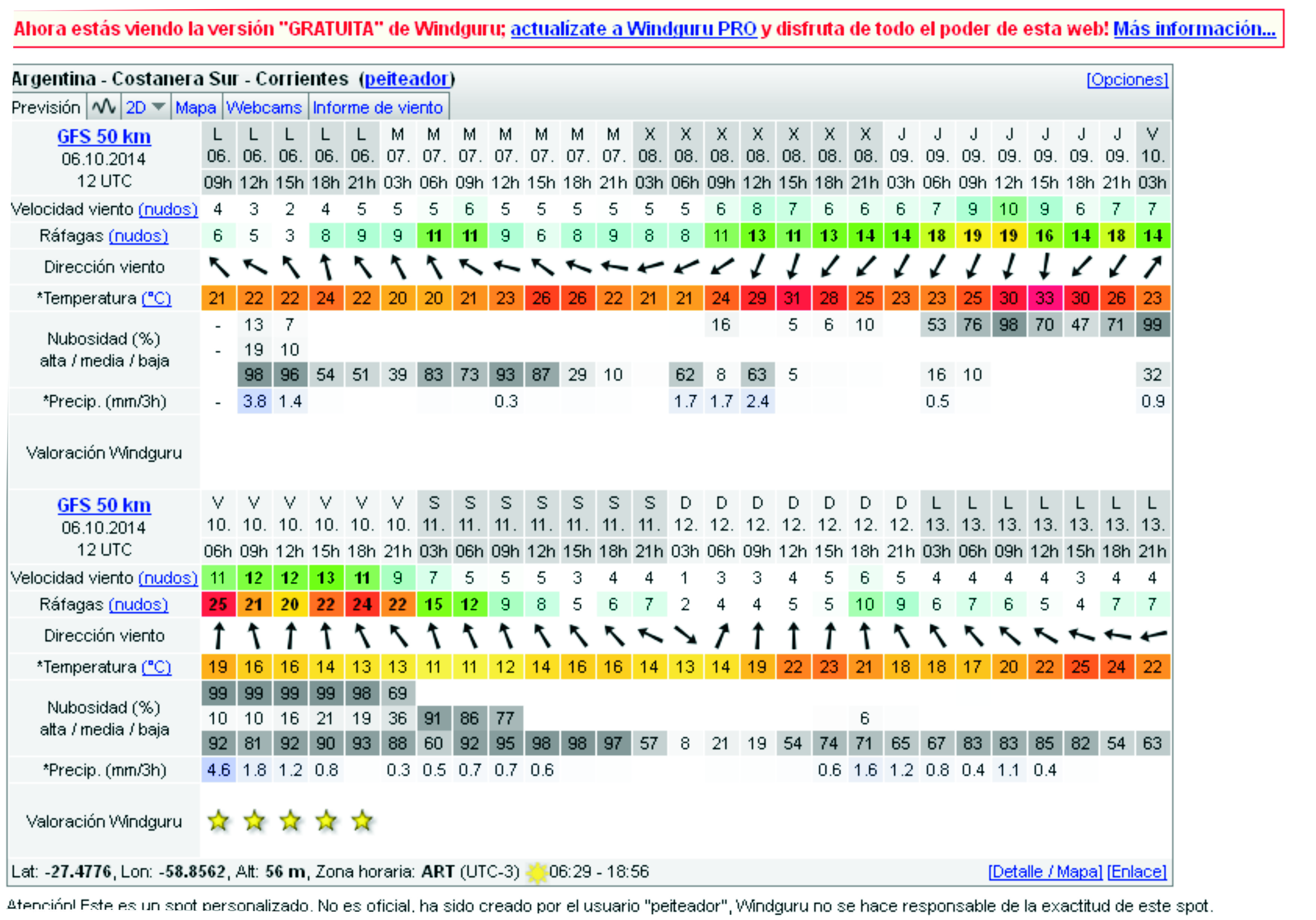Click wind arrow for J 09. 18h
The image size is (1316, 920).
coord(1081,267)
